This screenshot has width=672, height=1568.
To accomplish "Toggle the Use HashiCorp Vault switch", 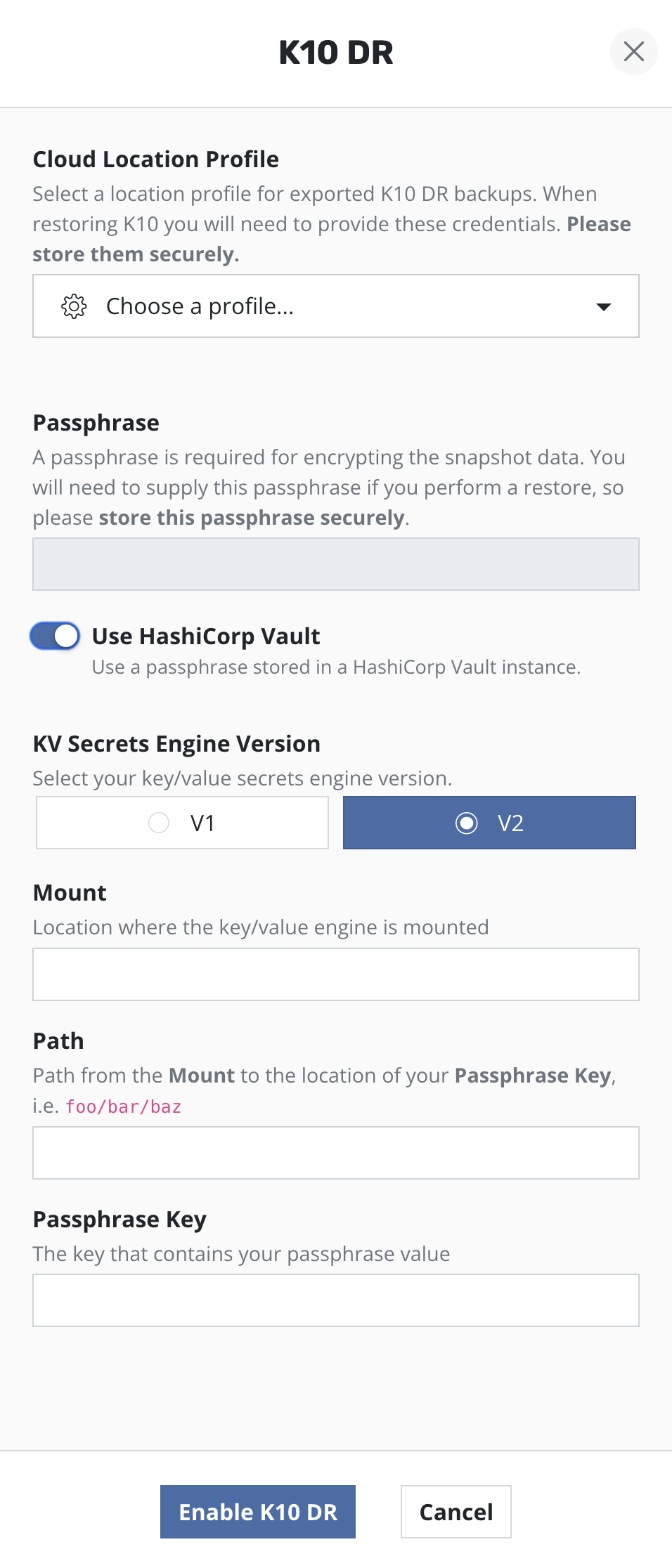I will 55,636.
